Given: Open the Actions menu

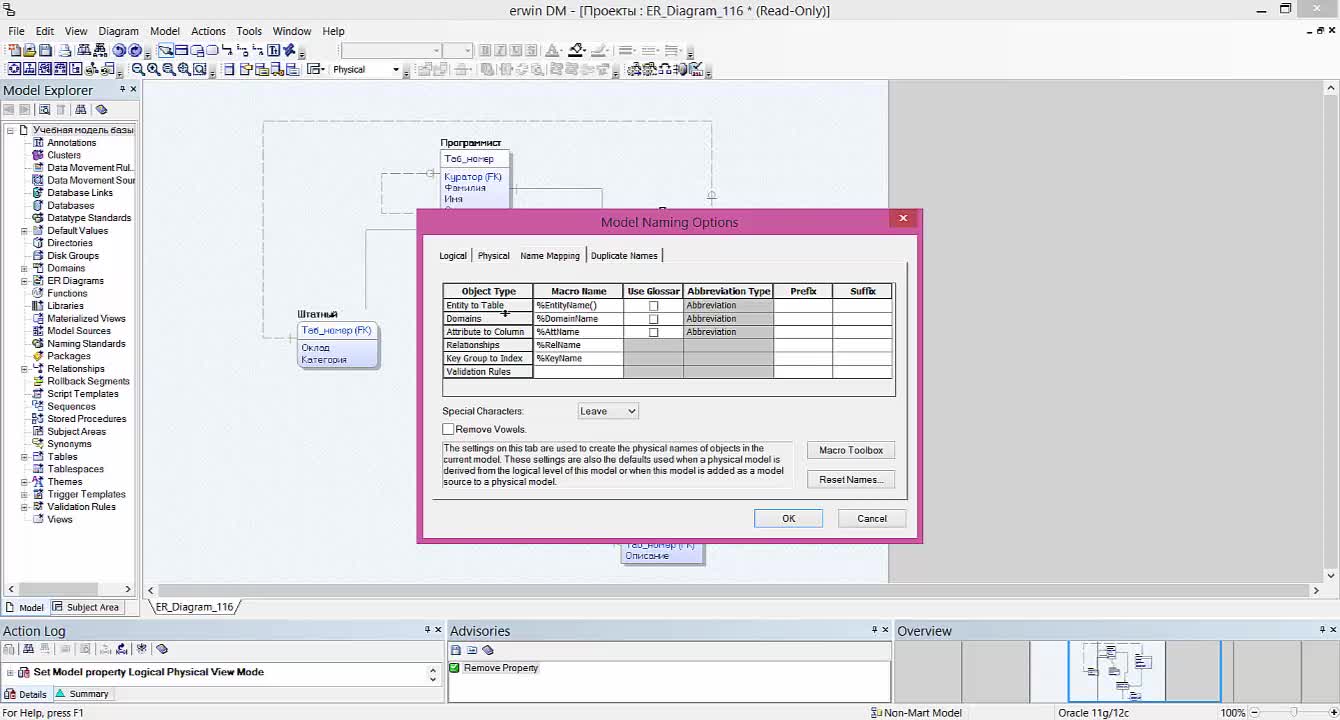Looking at the screenshot, I should pos(208,31).
